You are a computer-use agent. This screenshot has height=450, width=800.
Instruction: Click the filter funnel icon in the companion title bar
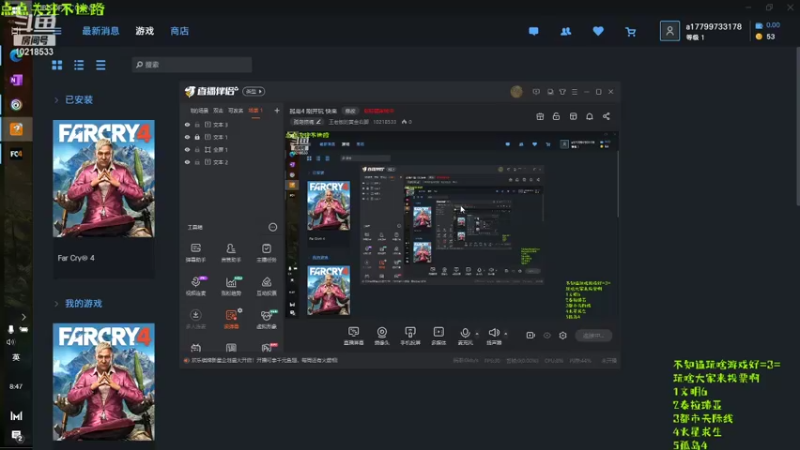pyautogui.click(x=562, y=92)
